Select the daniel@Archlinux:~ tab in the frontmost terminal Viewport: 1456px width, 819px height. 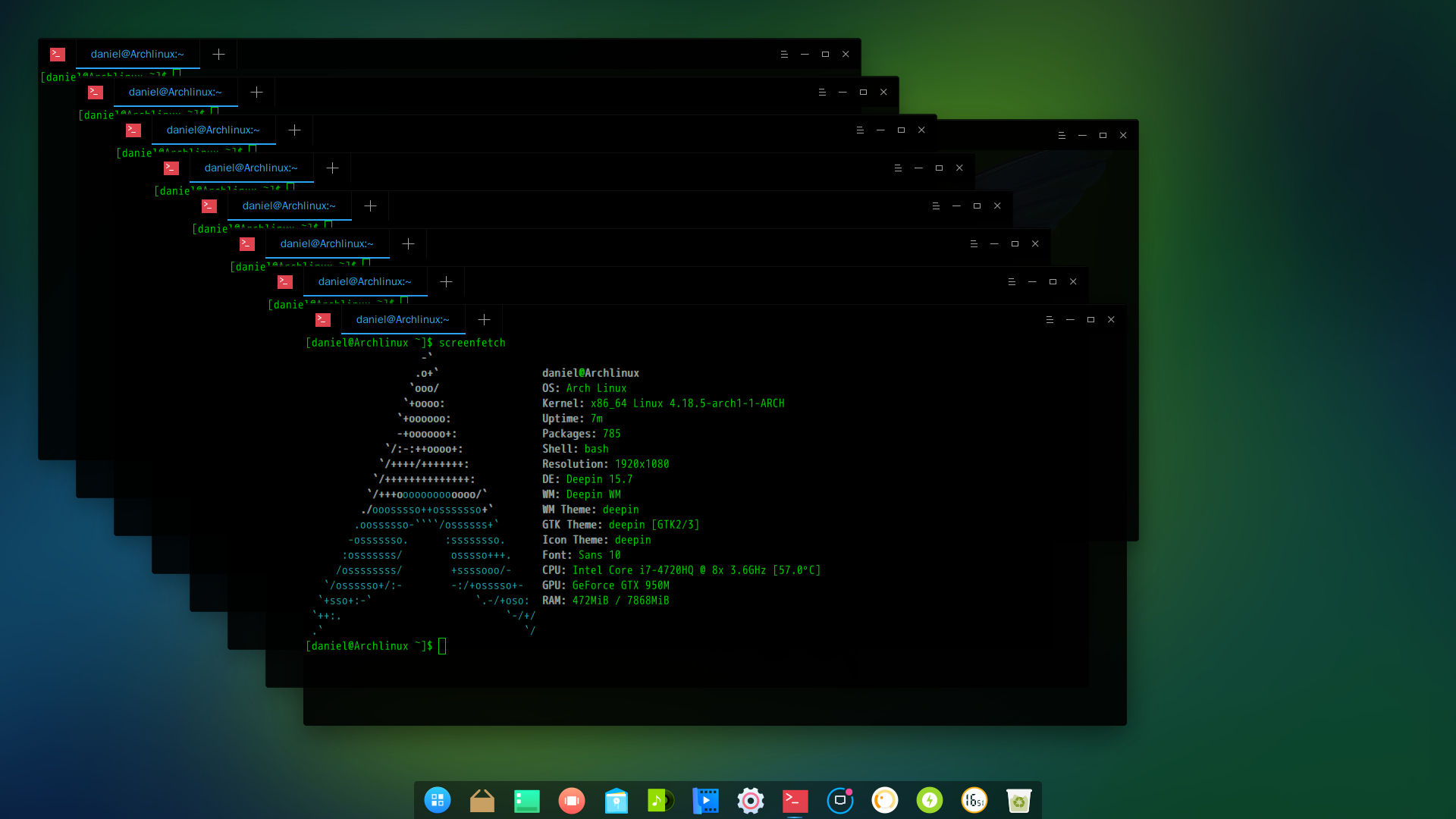(403, 320)
